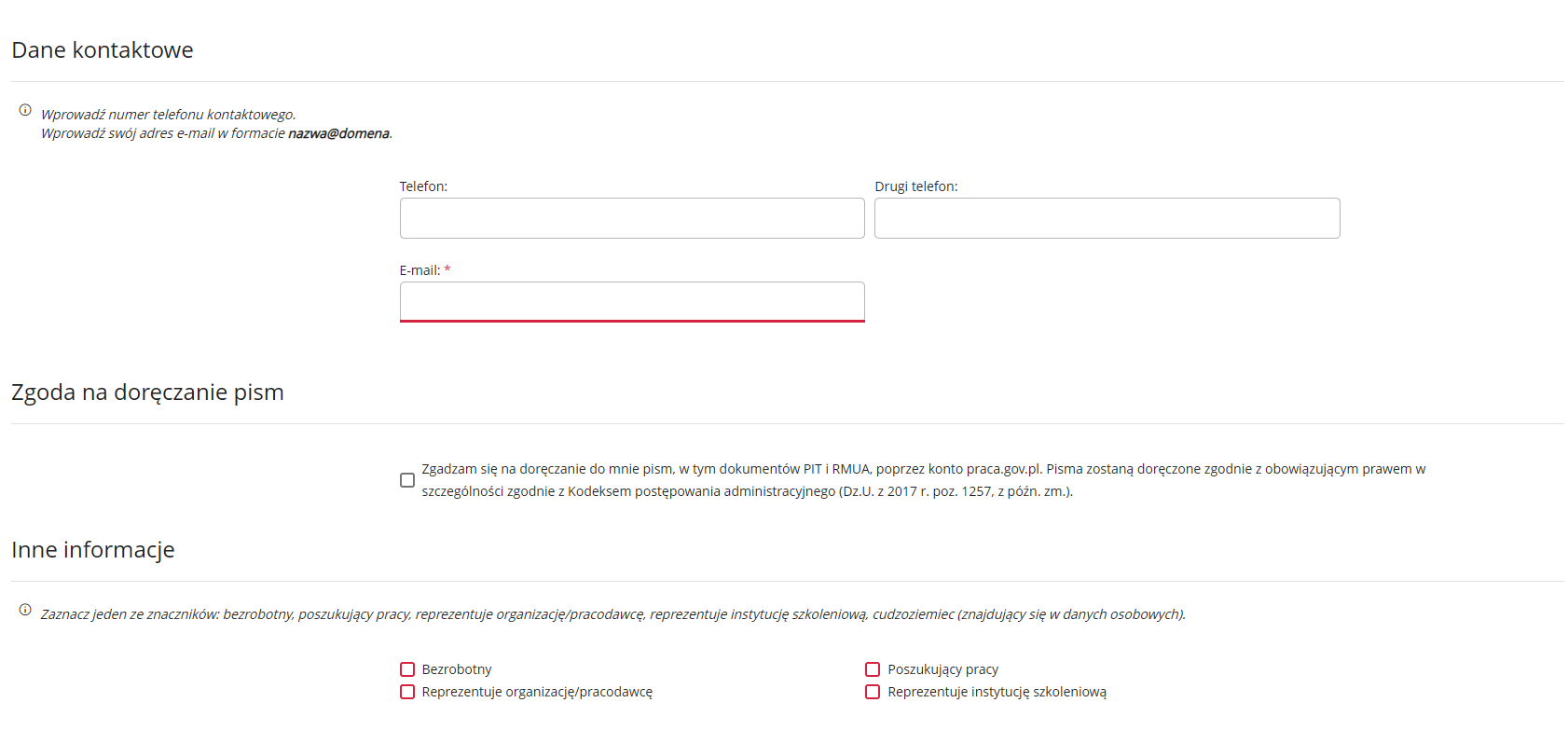Tick the consent checkbox for doręczanie pism
This screenshot has height=730, width=1568.
[407, 480]
